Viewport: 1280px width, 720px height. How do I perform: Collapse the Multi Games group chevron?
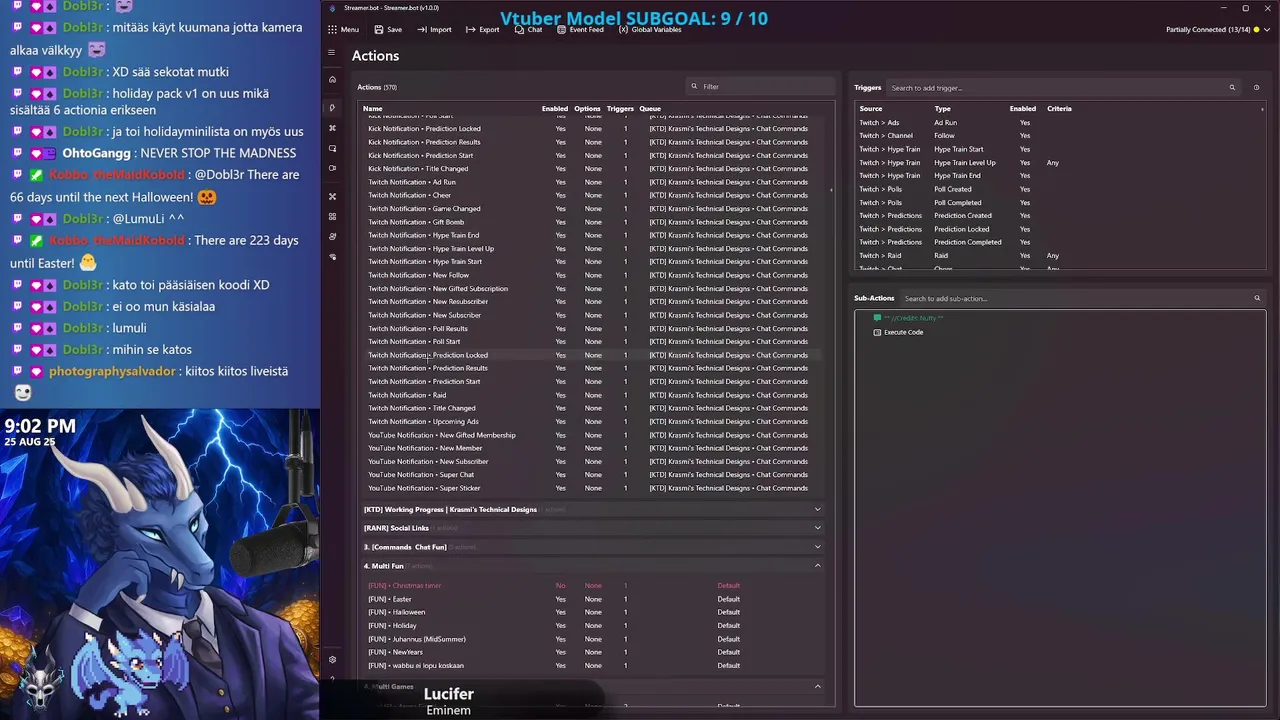coord(817,686)
